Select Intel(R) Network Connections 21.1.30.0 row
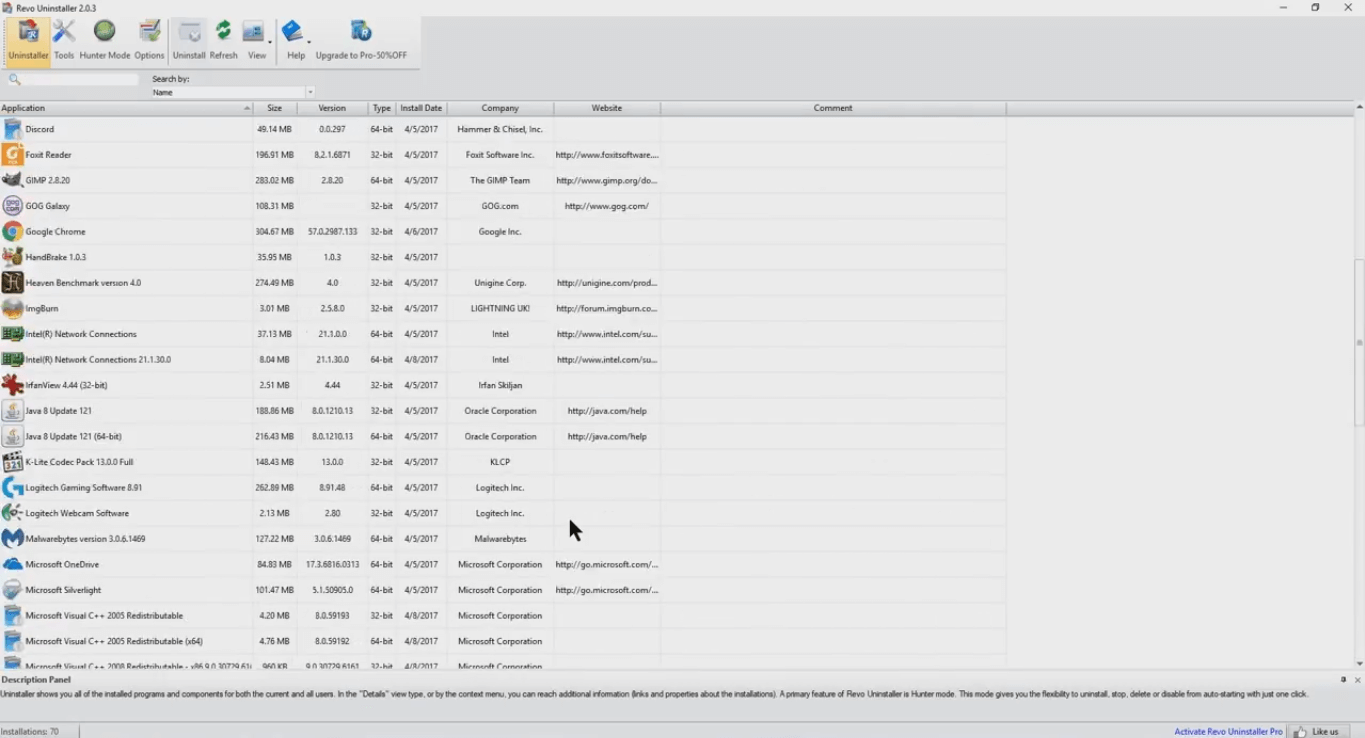This screenshot has height=738, width=1365. click(503, 359)
